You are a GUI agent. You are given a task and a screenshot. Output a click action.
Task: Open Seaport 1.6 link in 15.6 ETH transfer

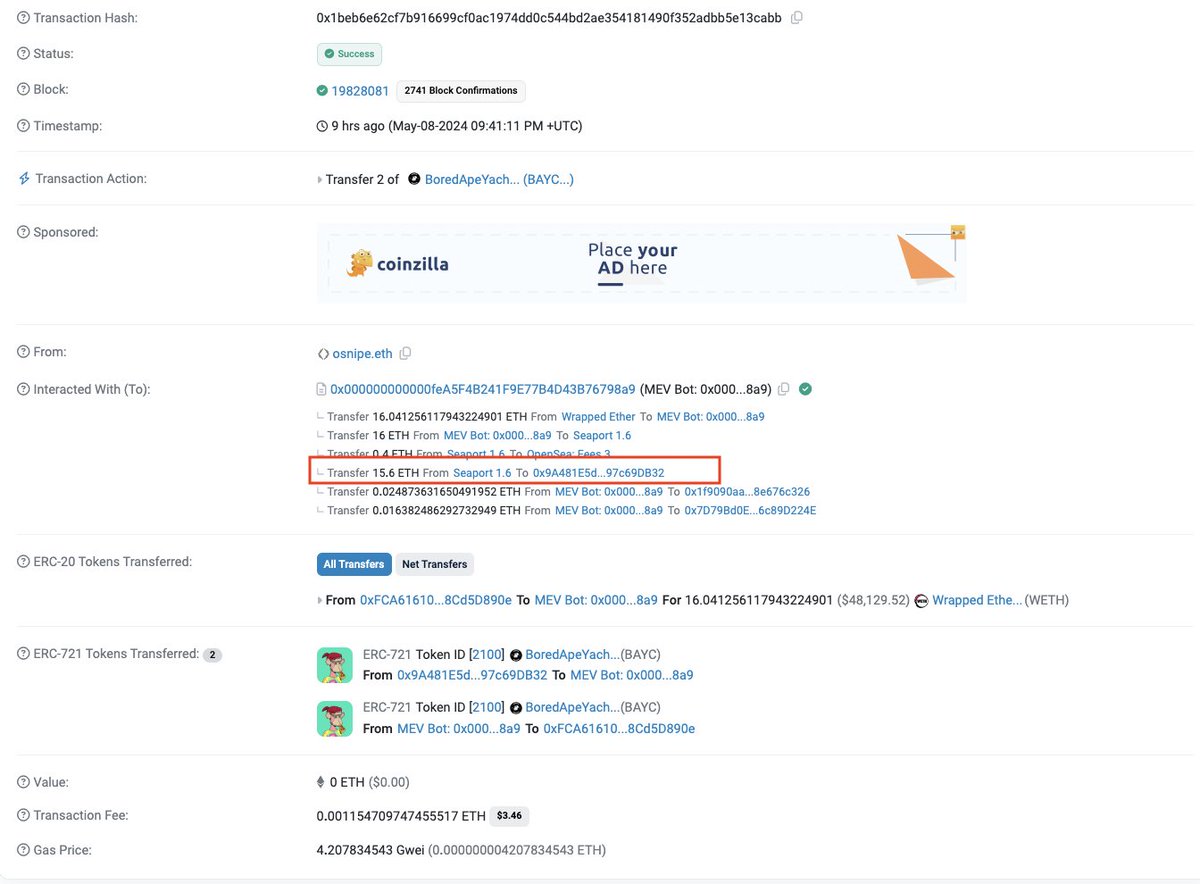pos(482,472)
